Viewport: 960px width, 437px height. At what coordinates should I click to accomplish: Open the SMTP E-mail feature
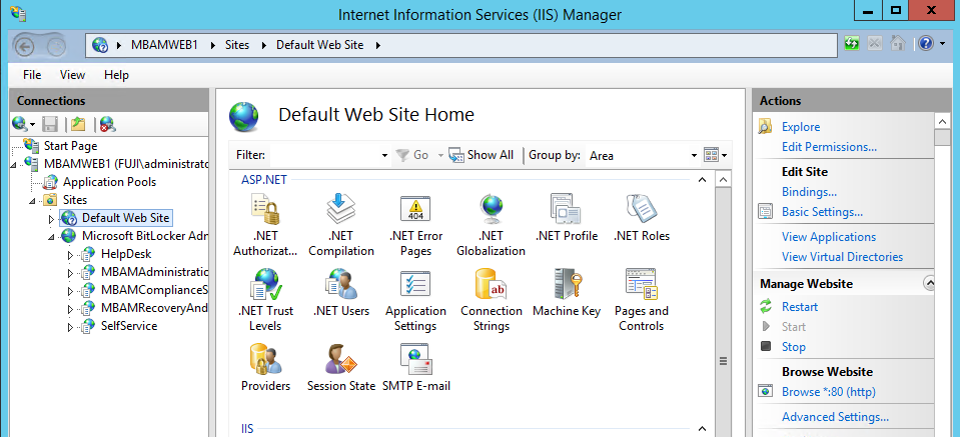pyautogui.click(x=416, y=368)
